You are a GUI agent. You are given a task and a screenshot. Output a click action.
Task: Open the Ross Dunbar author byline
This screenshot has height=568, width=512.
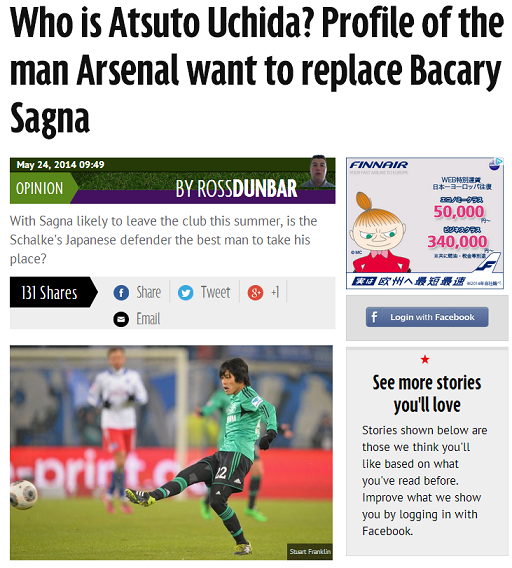(236, 189)
